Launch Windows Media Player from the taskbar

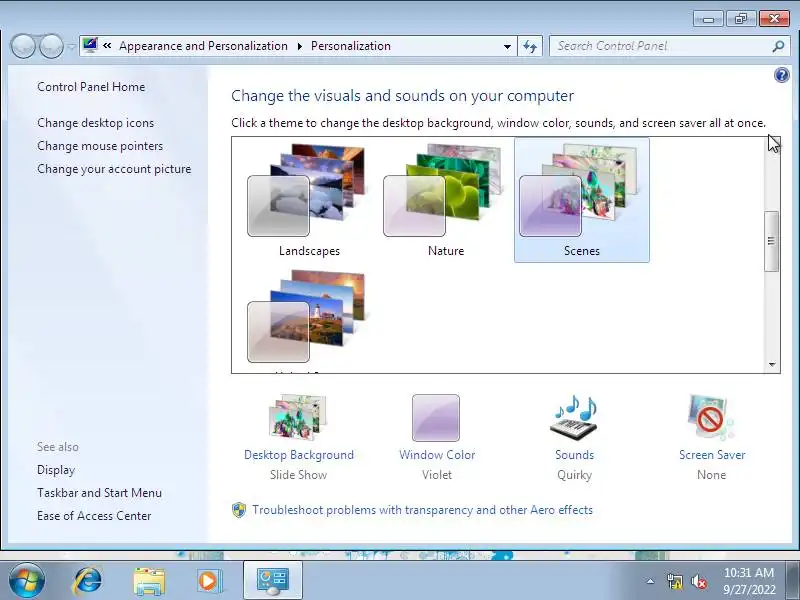coord(209,581)
